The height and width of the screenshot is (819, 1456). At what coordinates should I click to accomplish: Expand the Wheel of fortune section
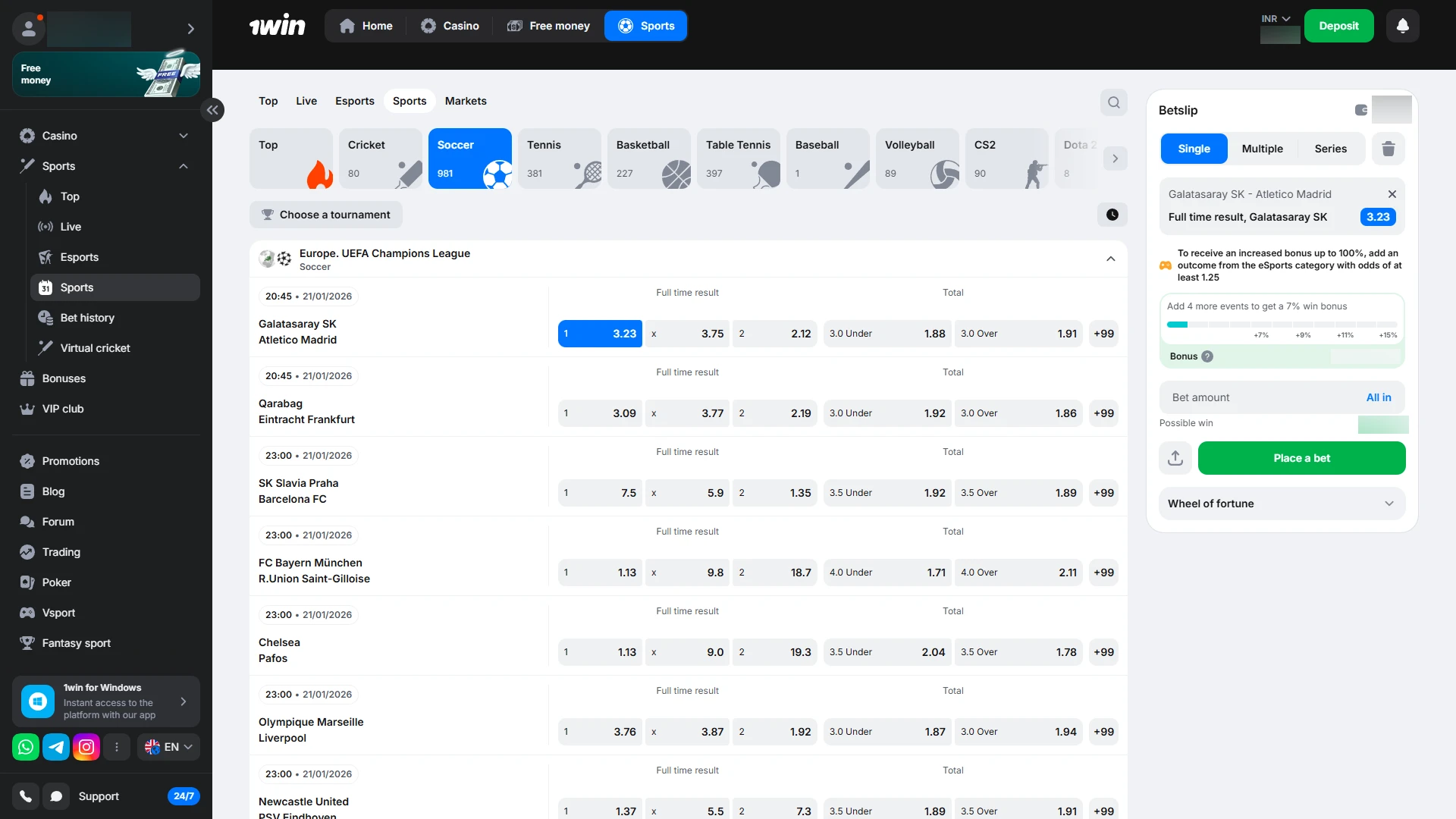[x=1282, y=504]
